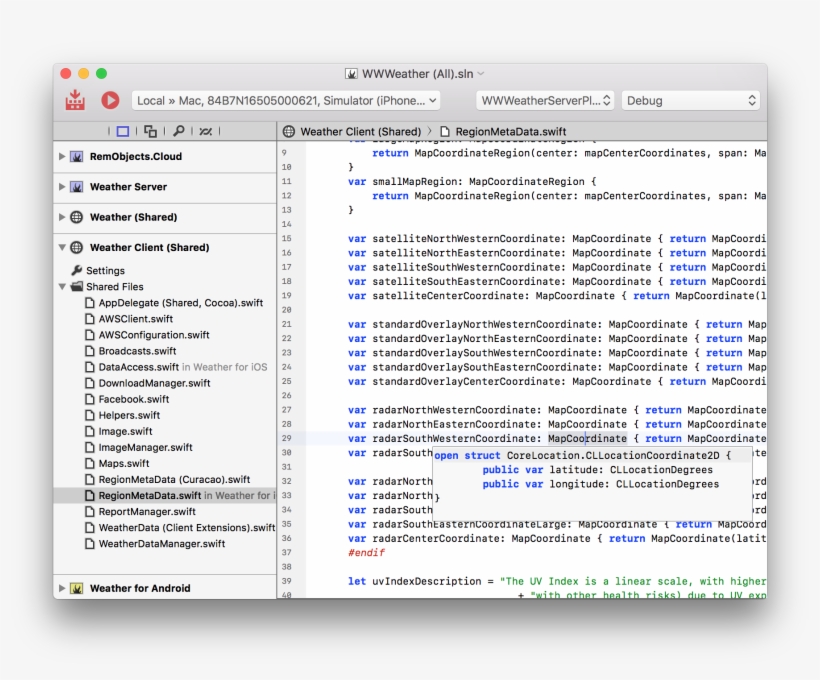Open AWSClient.swift file
This screenshot has width=820, height=680.
(x=135, y=319)
